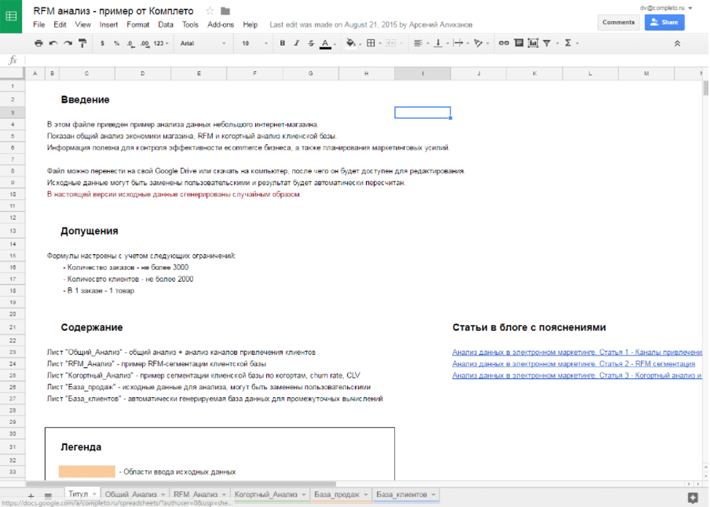
Task: Open the text color picker
Action: pyautogui.click(x=326, y=43)
